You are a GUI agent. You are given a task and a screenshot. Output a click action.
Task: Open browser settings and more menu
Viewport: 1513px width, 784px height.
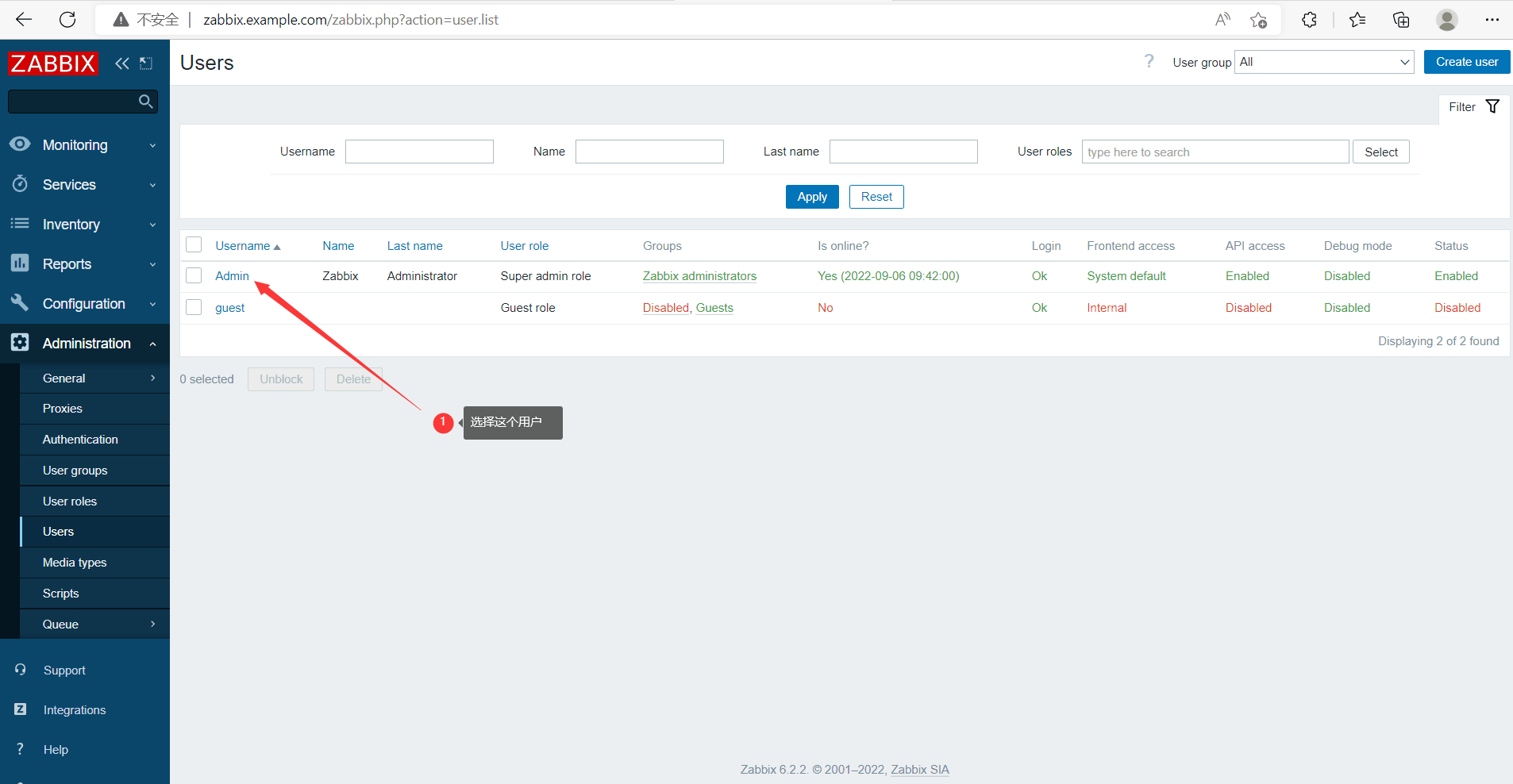tap(1492, 20)
